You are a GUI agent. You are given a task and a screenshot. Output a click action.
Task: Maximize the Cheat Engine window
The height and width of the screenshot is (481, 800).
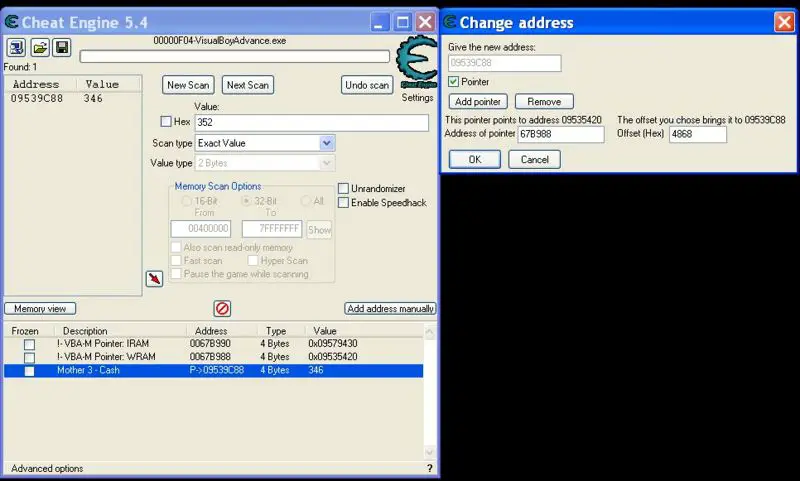coord(403,22)
